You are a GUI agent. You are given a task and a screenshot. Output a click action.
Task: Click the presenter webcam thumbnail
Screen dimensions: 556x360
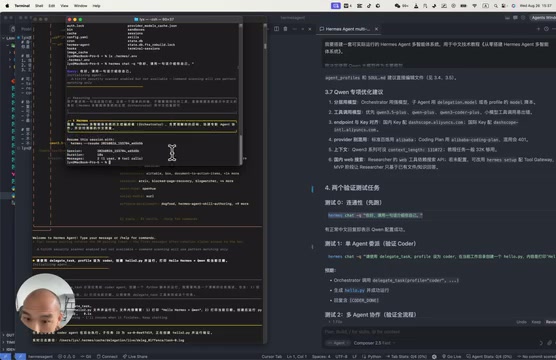45,304
